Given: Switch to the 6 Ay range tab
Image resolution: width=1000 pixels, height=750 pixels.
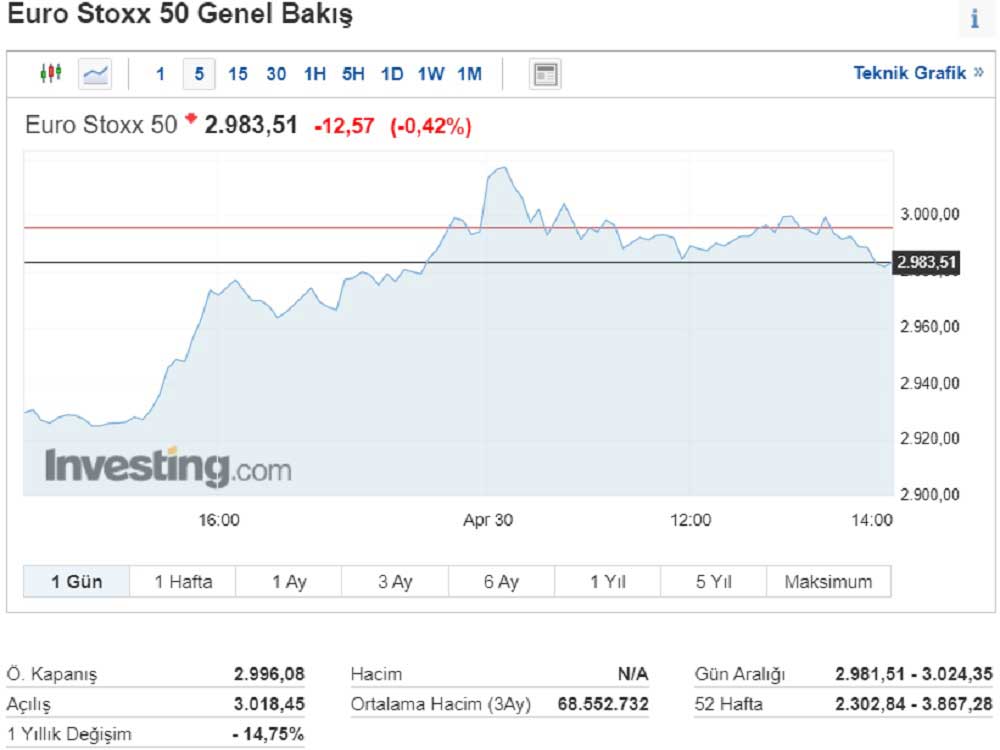Looking at the screenshot, I should click(x=501, y=582).
